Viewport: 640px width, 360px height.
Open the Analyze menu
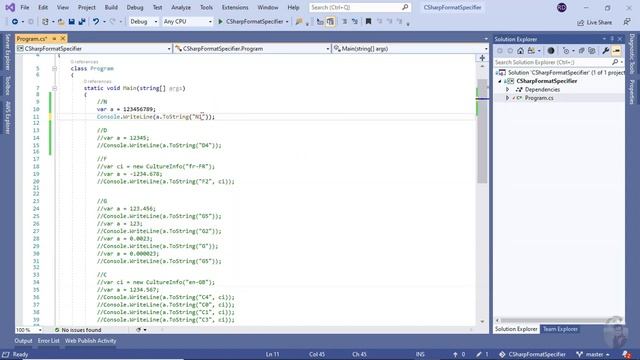[181, 7]
